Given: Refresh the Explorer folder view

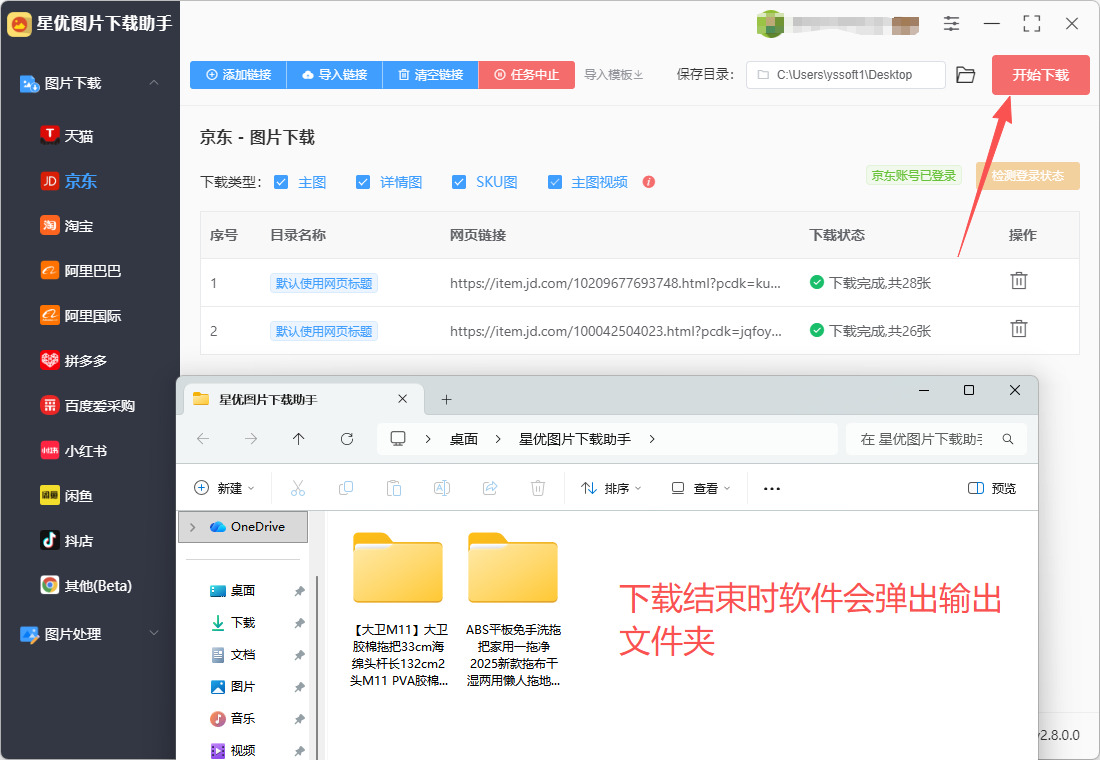Looking at the screenshot, I should click(x=347, y=439).
